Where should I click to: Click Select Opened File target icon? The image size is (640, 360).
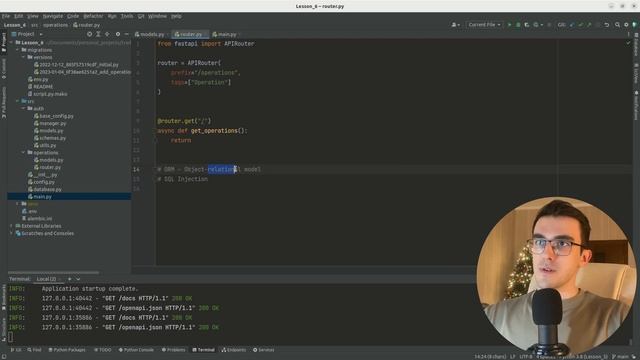[x=89, y=34]
